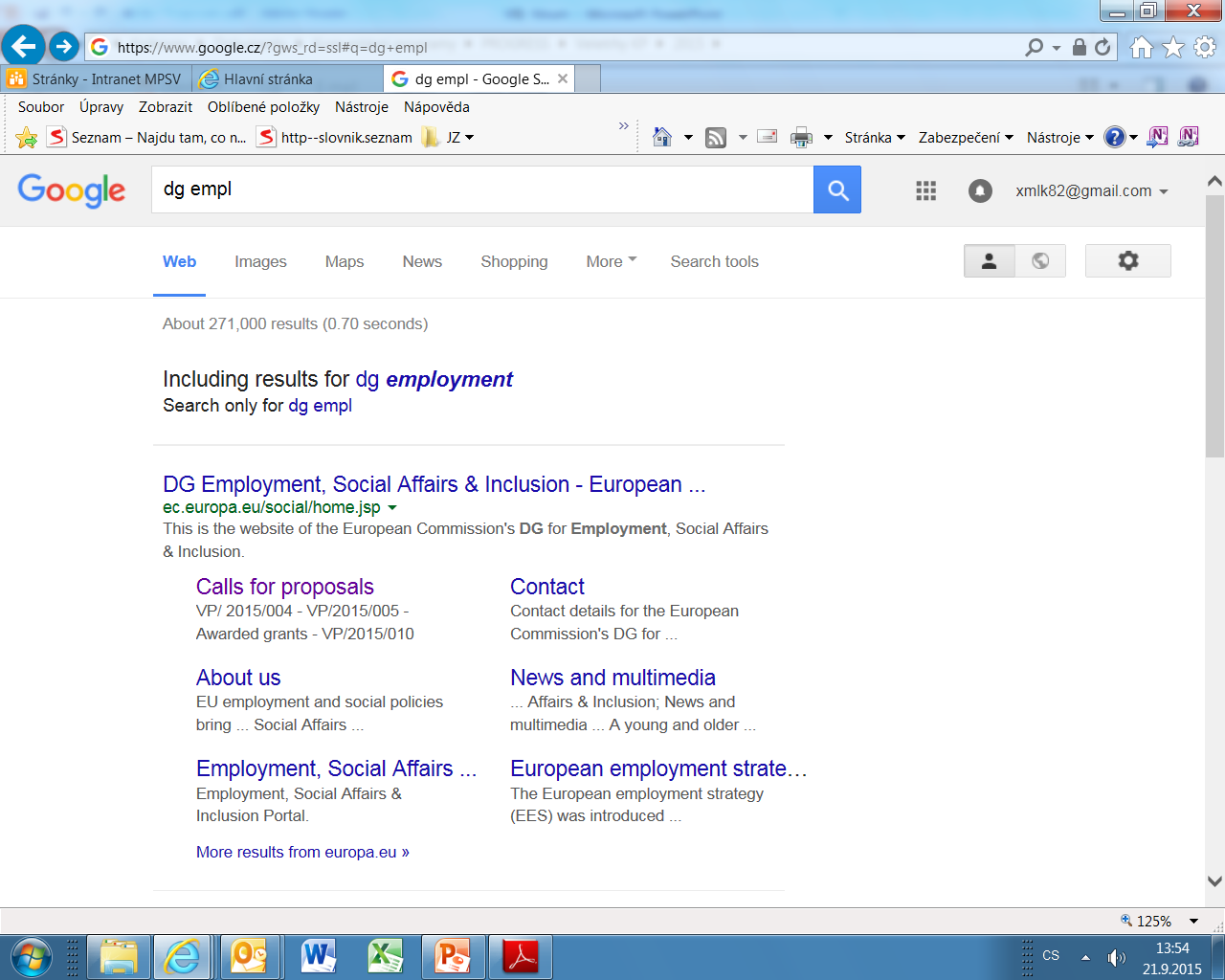Open the search settings gear icon
This screenshot has height=980, width=1225.
pos(1128,260)
